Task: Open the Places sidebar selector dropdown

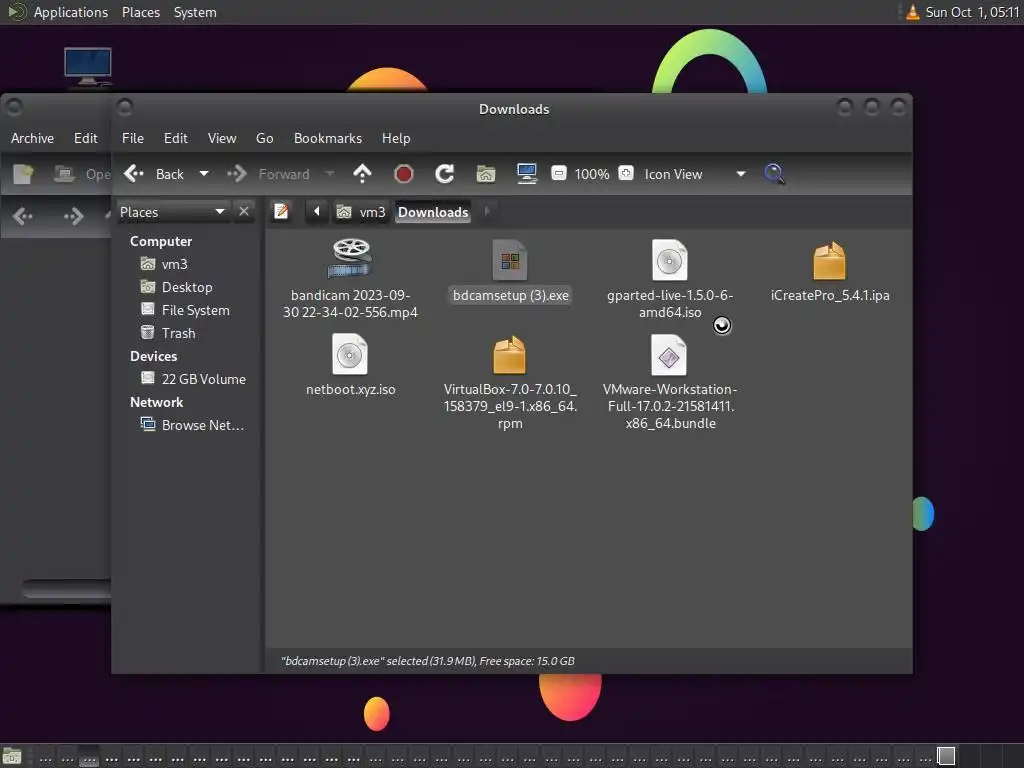Action: pyautogui.click(x=172, y=212)
